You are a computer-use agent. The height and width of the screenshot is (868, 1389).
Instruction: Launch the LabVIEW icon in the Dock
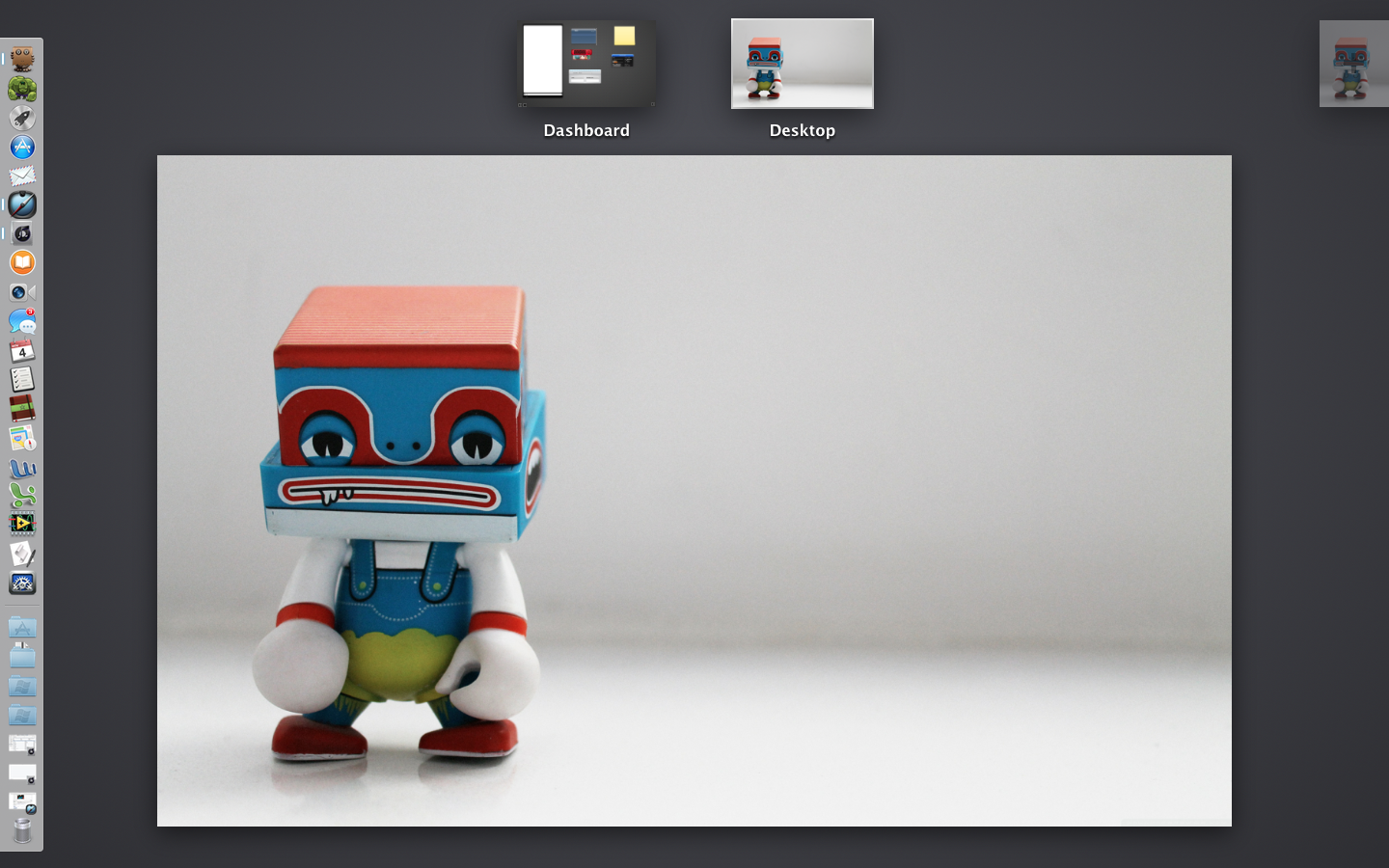tap(22, 525)
